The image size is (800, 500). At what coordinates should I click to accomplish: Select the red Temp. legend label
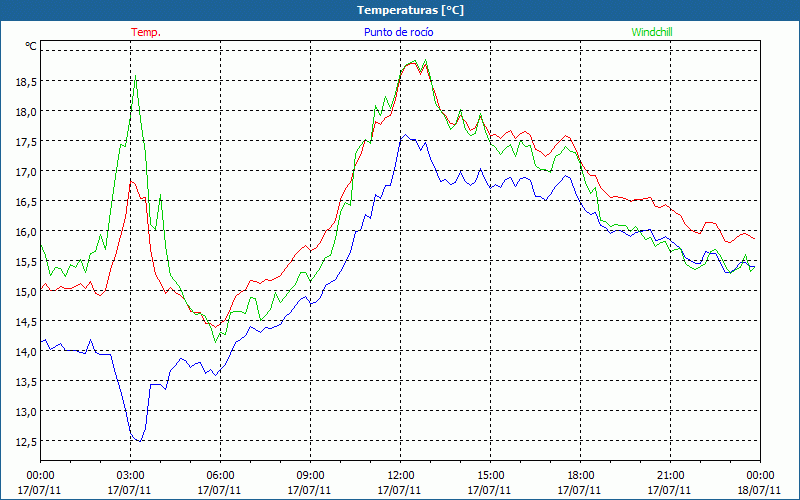(146, 32)
